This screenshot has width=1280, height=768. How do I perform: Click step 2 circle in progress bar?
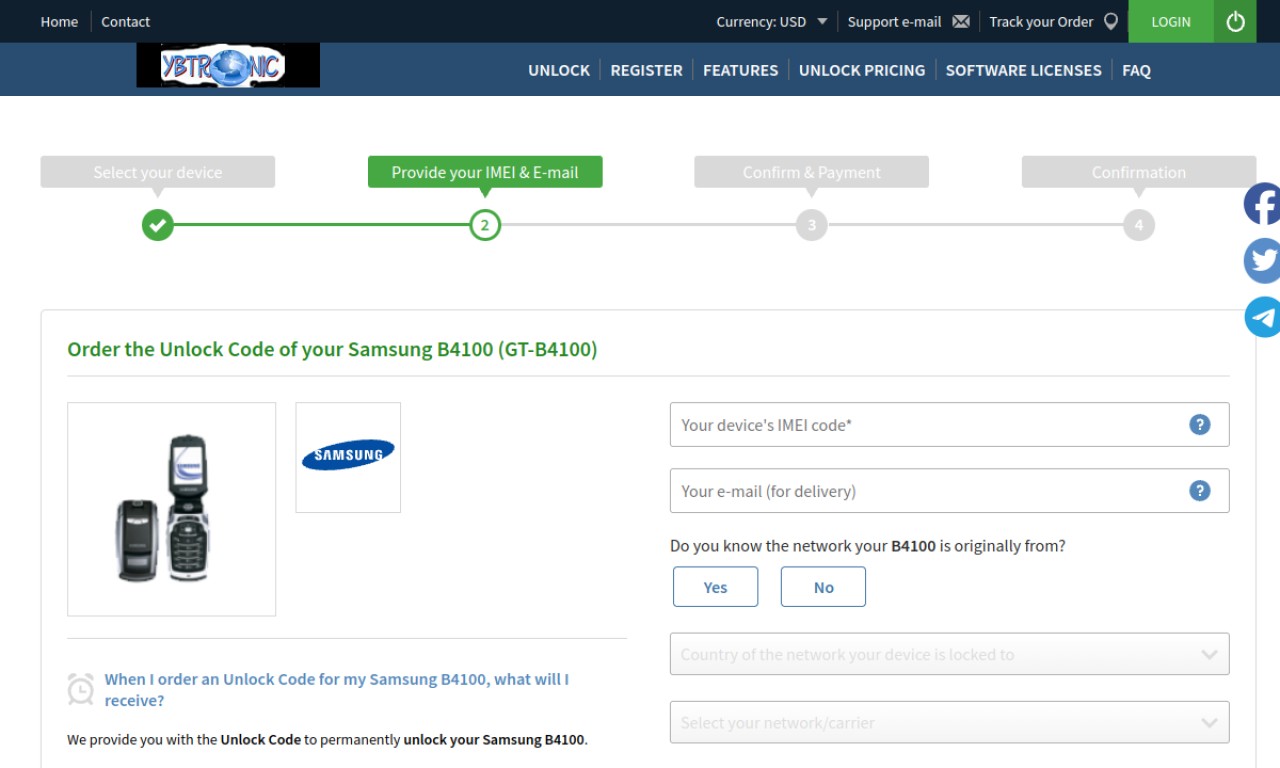(485, 225)
